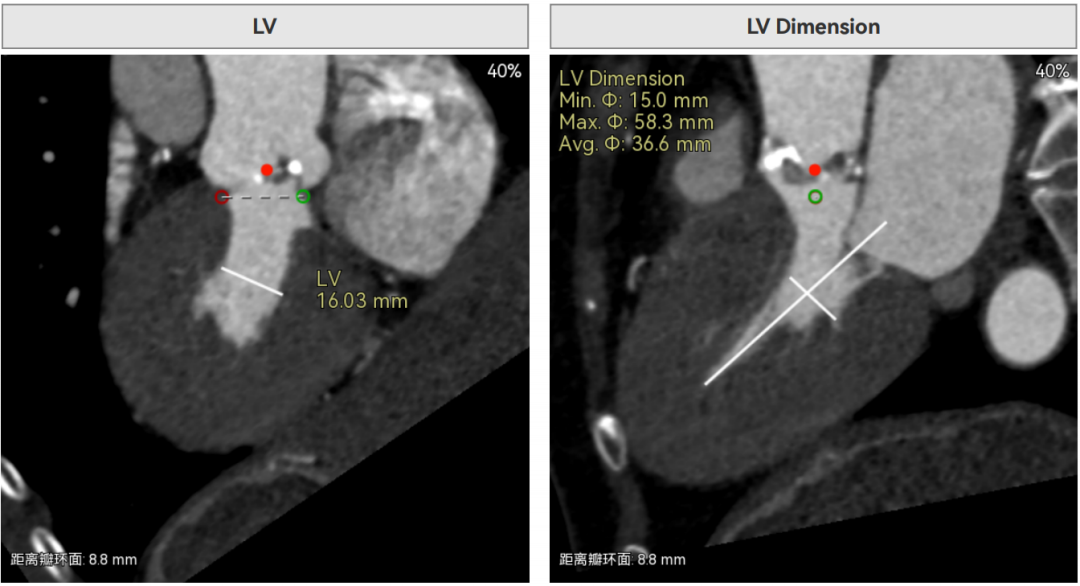Click the green circle marker in left LV view

pos(303,197)
